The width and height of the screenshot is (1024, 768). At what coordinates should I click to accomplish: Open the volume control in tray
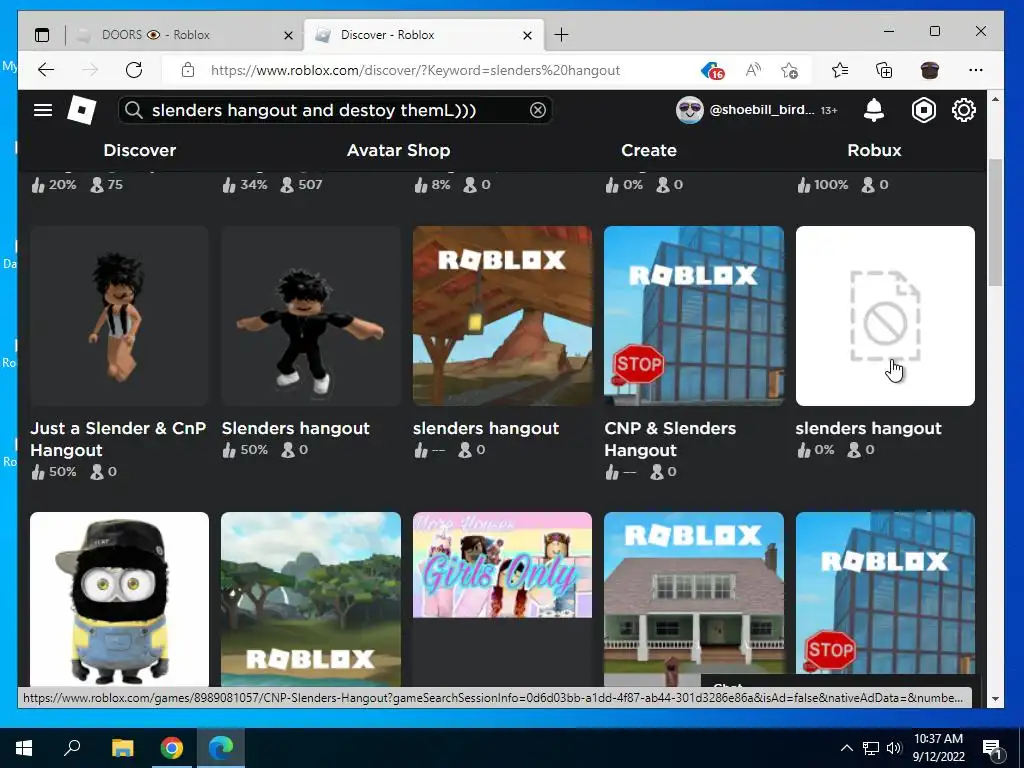point(894,748)
